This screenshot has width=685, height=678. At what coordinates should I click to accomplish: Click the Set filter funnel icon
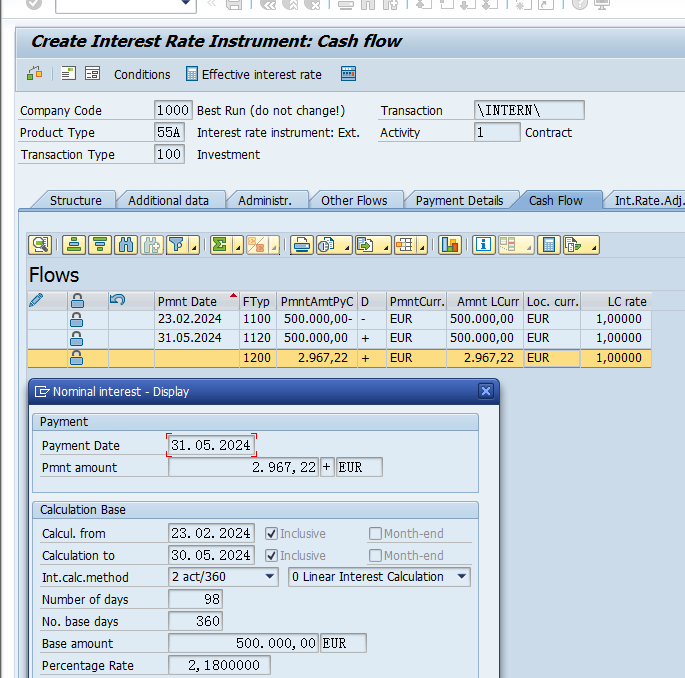(177, 244)
